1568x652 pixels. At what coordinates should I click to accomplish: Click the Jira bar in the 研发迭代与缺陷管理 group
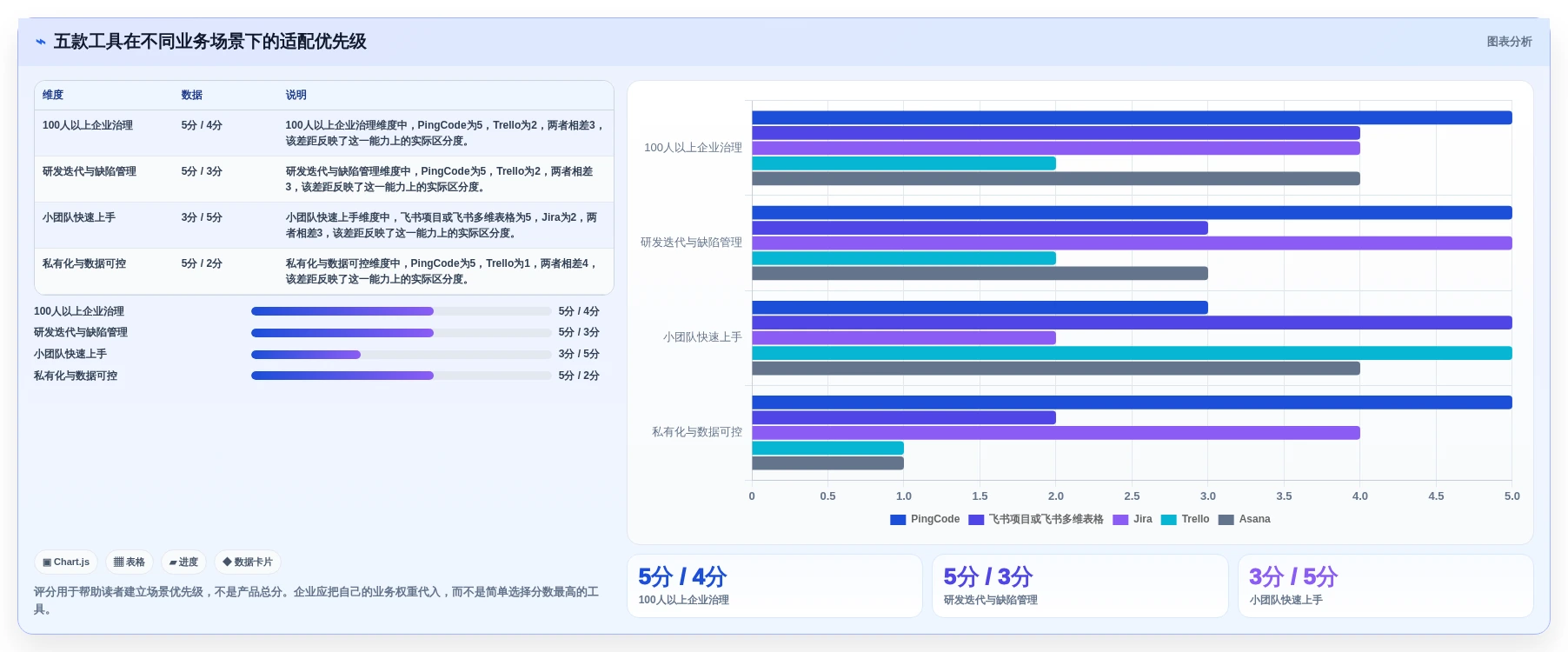(x=1132, y=243)
